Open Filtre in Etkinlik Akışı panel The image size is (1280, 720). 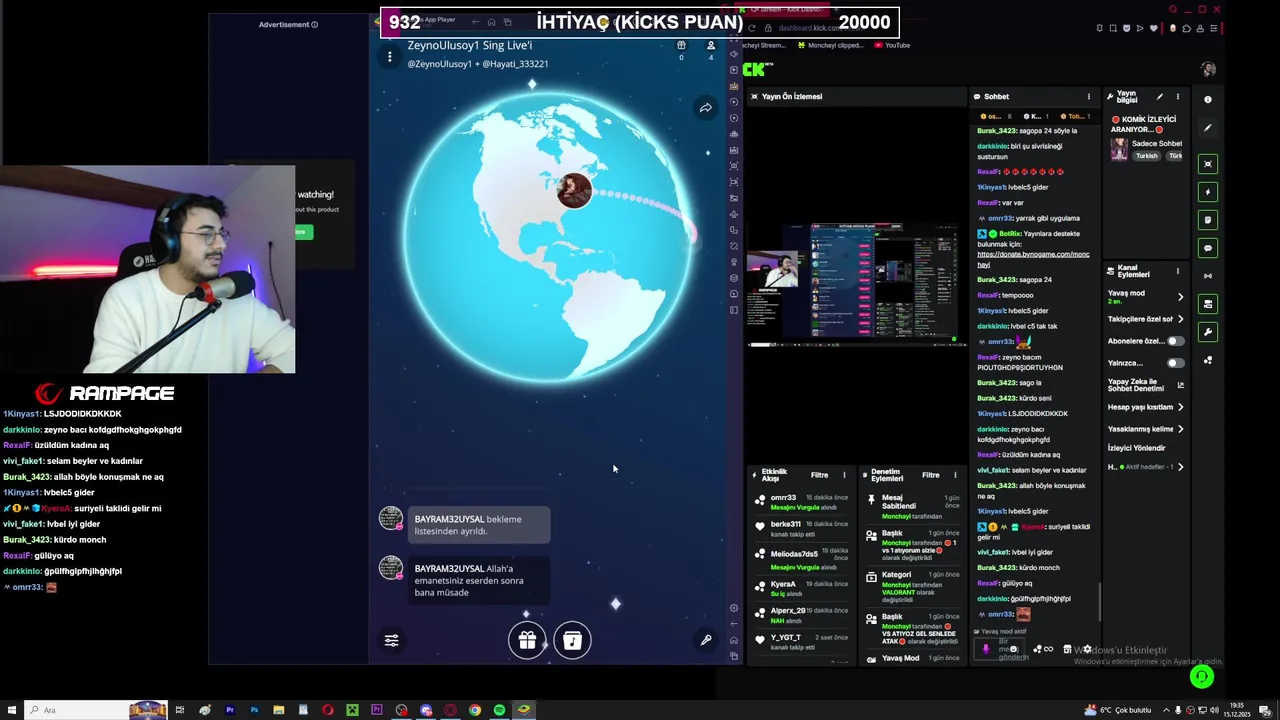coord(819,475)
